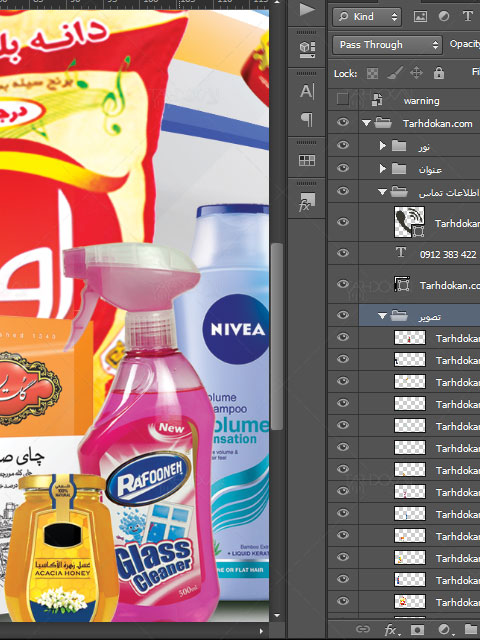
Task: Open the Character panel icon
Action: coord(307,91)
